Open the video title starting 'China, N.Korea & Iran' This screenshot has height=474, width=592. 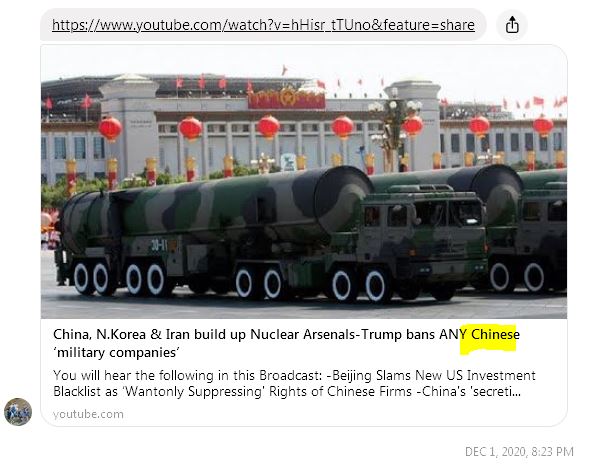click(286, 343)
